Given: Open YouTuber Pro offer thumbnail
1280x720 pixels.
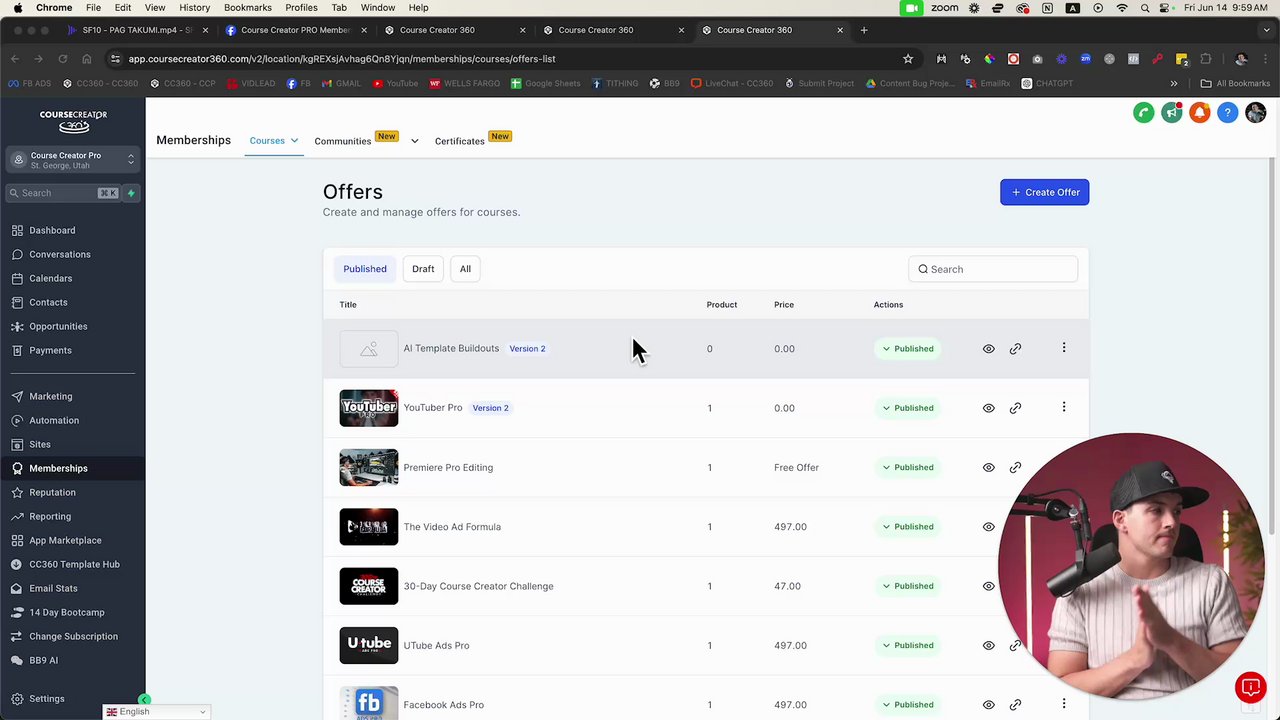Looking at the screenshot, I should pos(369,408).
